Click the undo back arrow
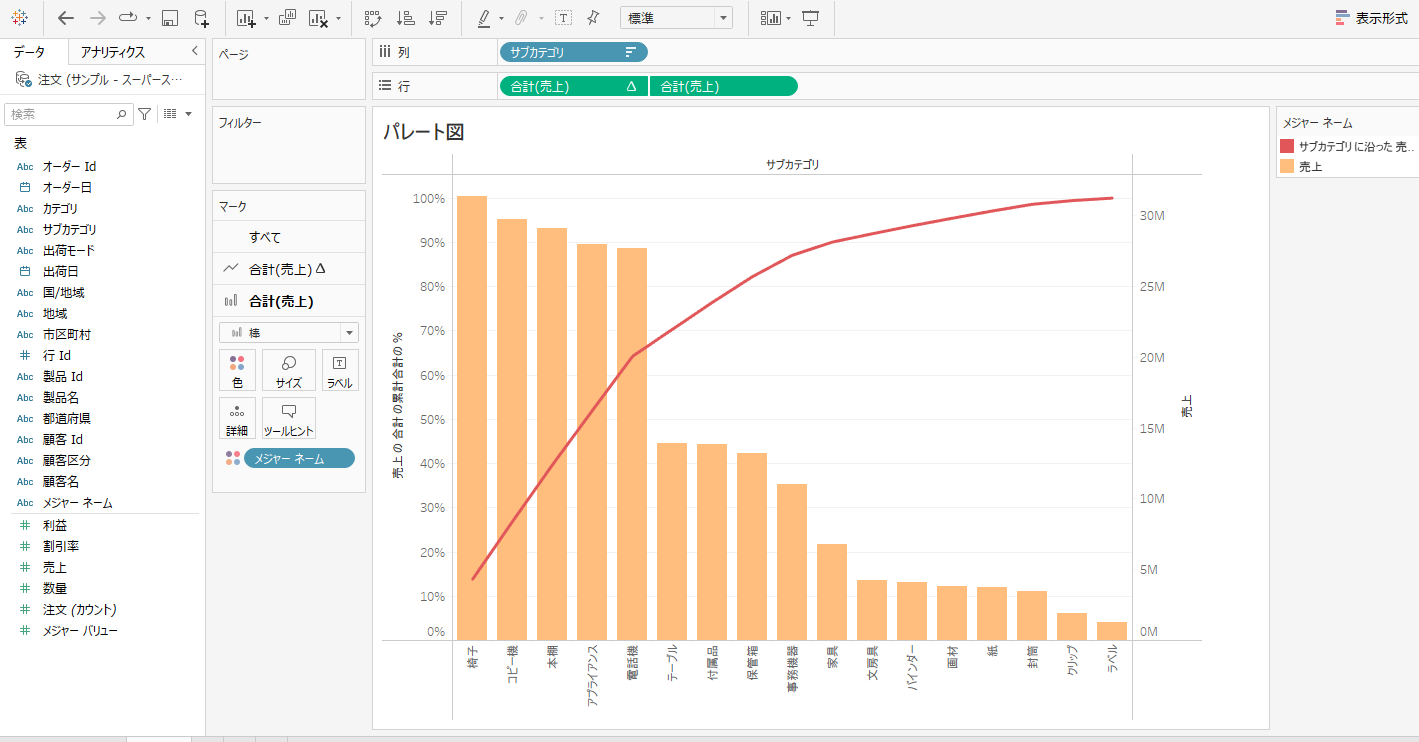 click(x=66, y=18)
